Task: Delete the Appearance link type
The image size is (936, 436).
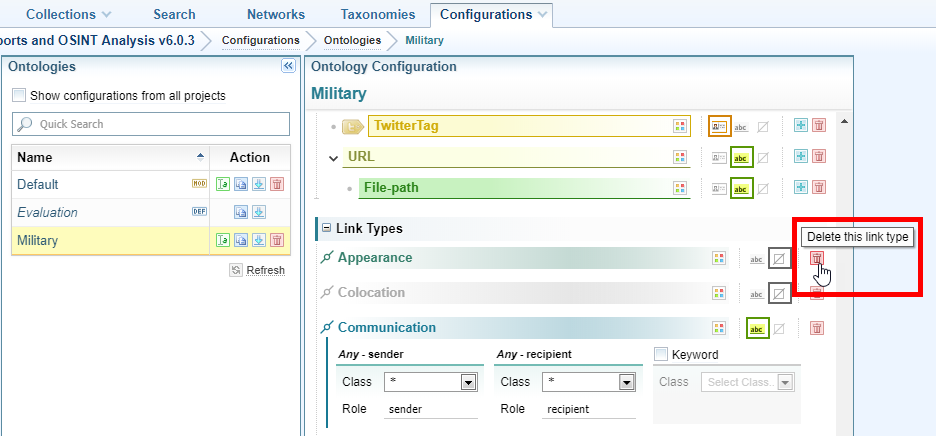Action: click(x=817, y=258)
